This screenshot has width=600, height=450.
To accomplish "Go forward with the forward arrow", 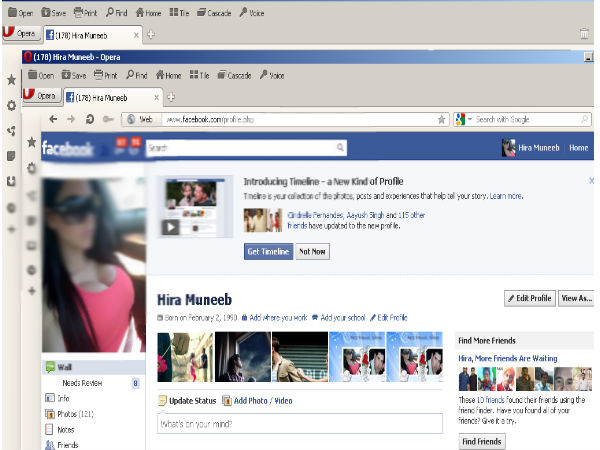I will tap(71, 119).
